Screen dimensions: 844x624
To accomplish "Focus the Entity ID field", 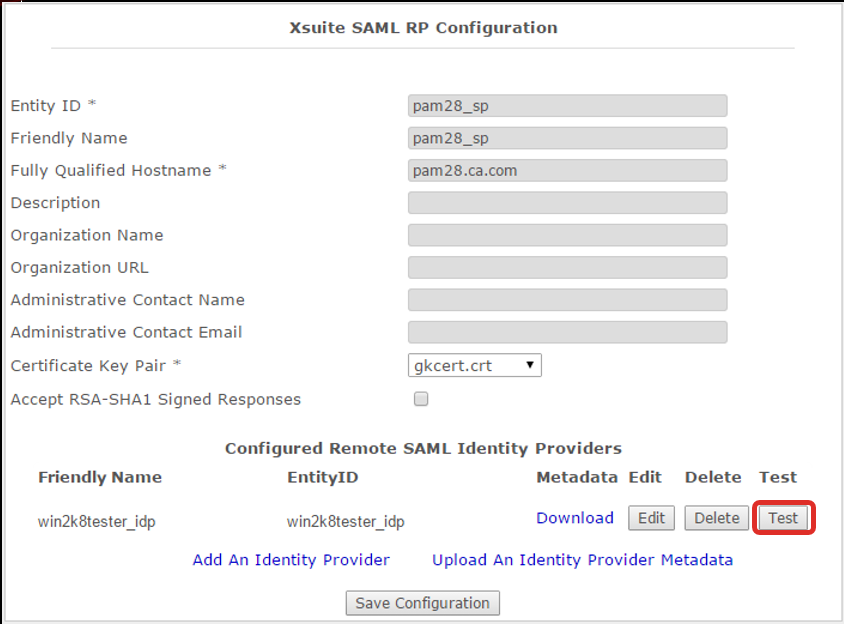I will point(567,106).
